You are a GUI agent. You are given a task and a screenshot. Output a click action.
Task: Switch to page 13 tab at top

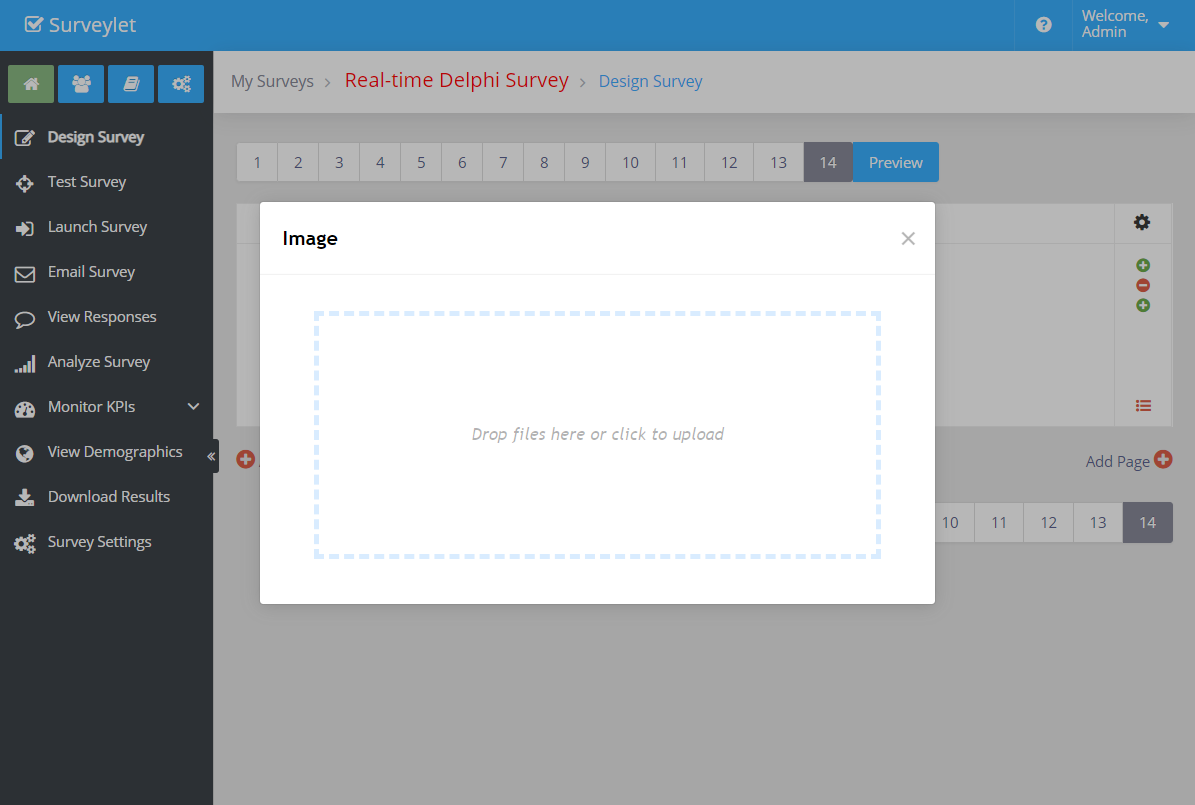point(778,162)
